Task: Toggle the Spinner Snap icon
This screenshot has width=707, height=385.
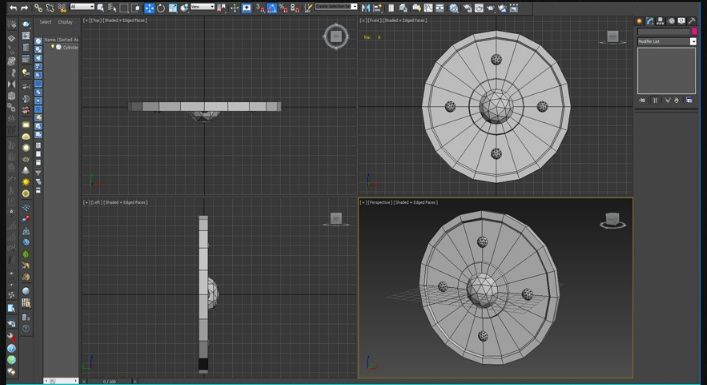Action: pos(295,8)
